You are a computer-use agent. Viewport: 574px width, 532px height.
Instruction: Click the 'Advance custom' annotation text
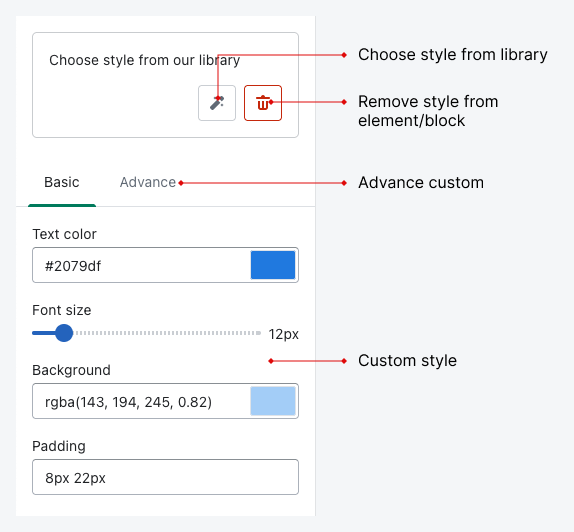point(421,183)
